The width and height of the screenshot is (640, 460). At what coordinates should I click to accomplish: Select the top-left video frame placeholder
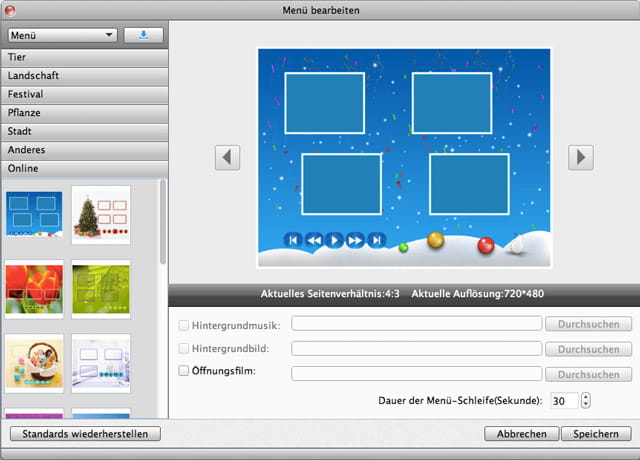325,103
